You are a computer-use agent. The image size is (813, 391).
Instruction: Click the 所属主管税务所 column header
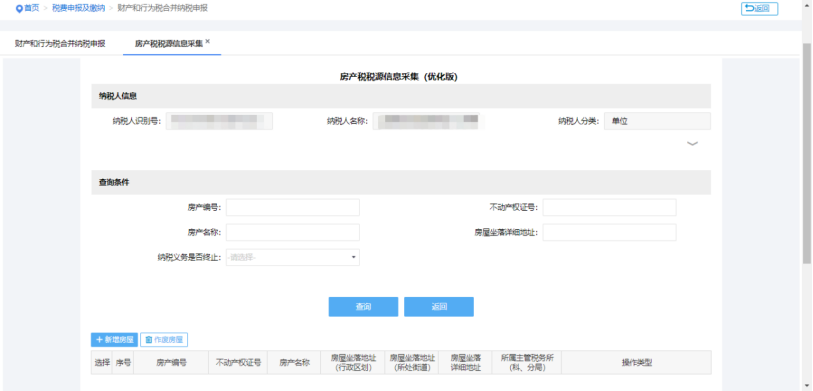pyautogui.click(x=527, y=362)
